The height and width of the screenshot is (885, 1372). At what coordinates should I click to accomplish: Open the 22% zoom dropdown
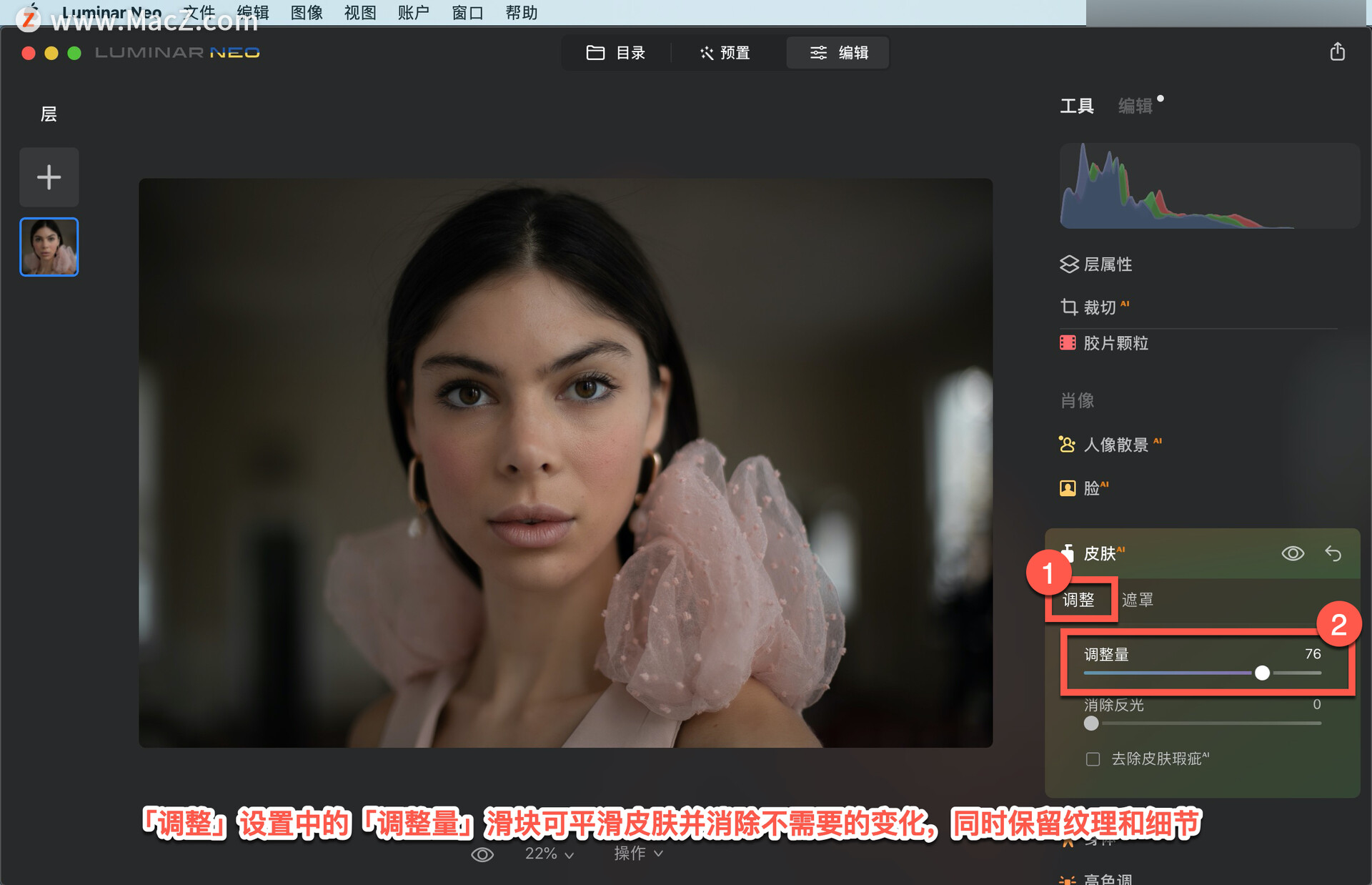pyautogui.click(x=549, y=854)
